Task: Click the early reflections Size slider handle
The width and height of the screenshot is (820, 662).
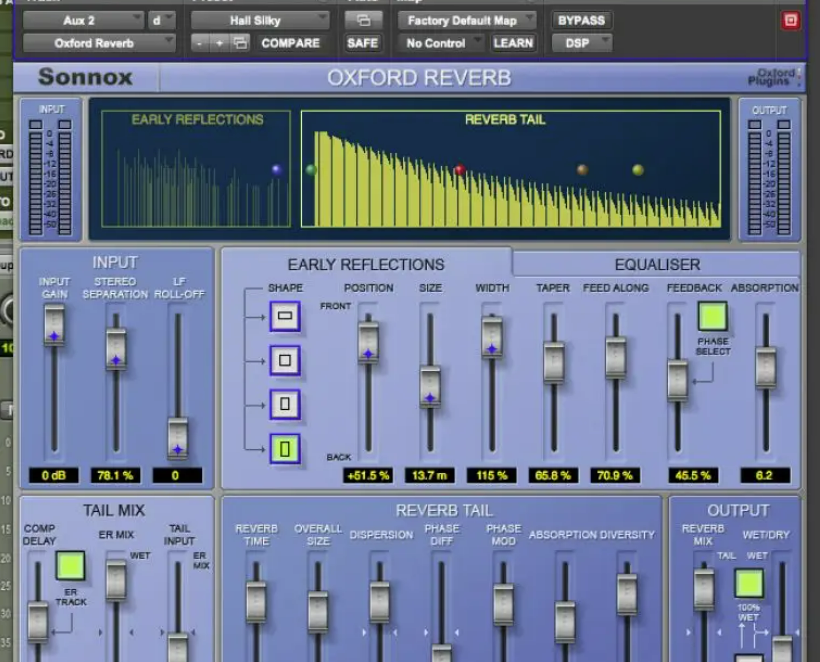Action: click(430, 387)
